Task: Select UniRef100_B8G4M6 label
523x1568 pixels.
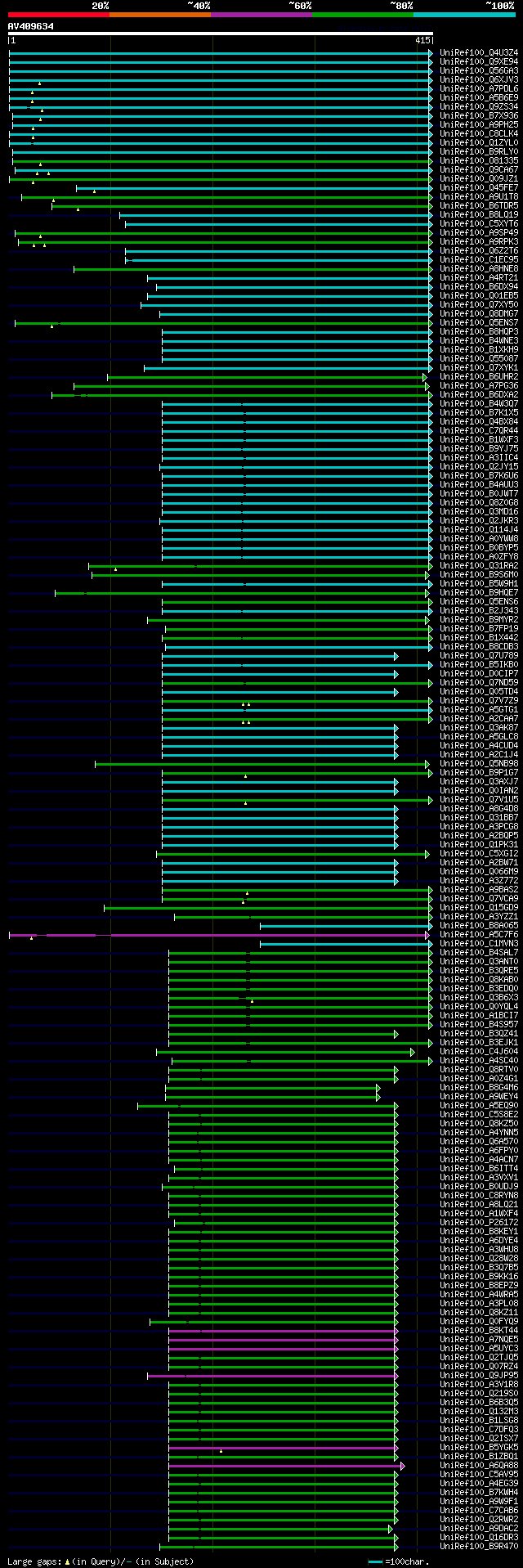Action: pos(479,1088)
